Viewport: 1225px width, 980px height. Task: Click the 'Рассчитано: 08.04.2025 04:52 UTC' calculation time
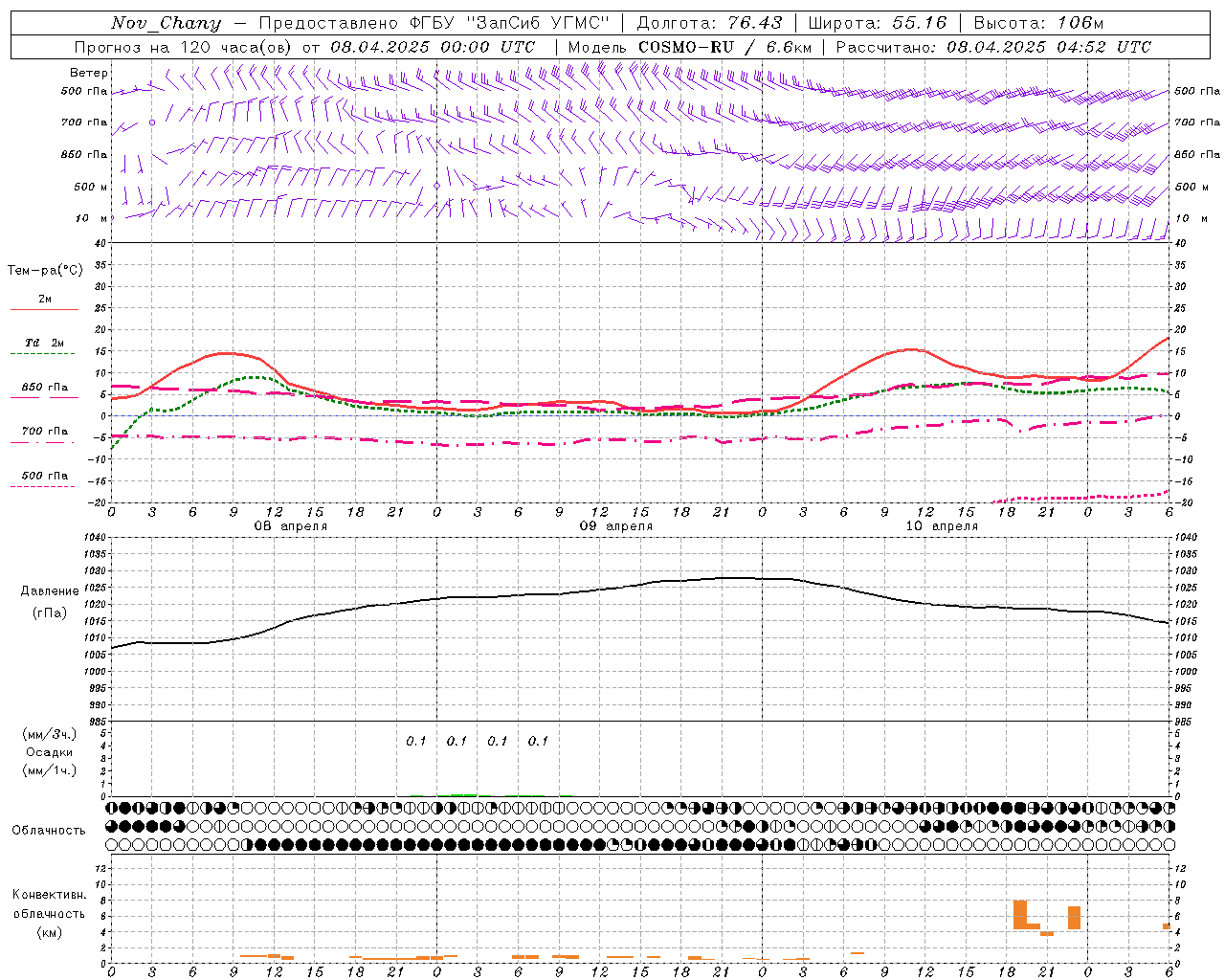click(x=993, y=47)
